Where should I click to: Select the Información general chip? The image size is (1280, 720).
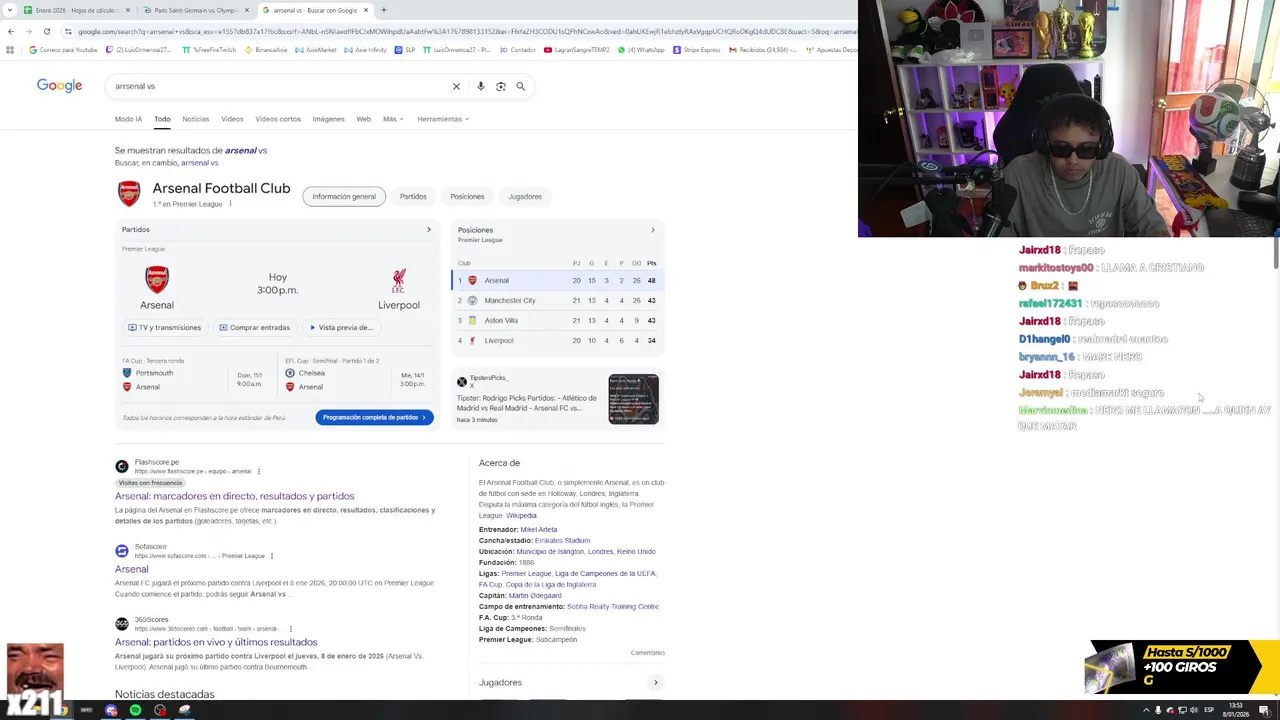[x=344, y=196]
